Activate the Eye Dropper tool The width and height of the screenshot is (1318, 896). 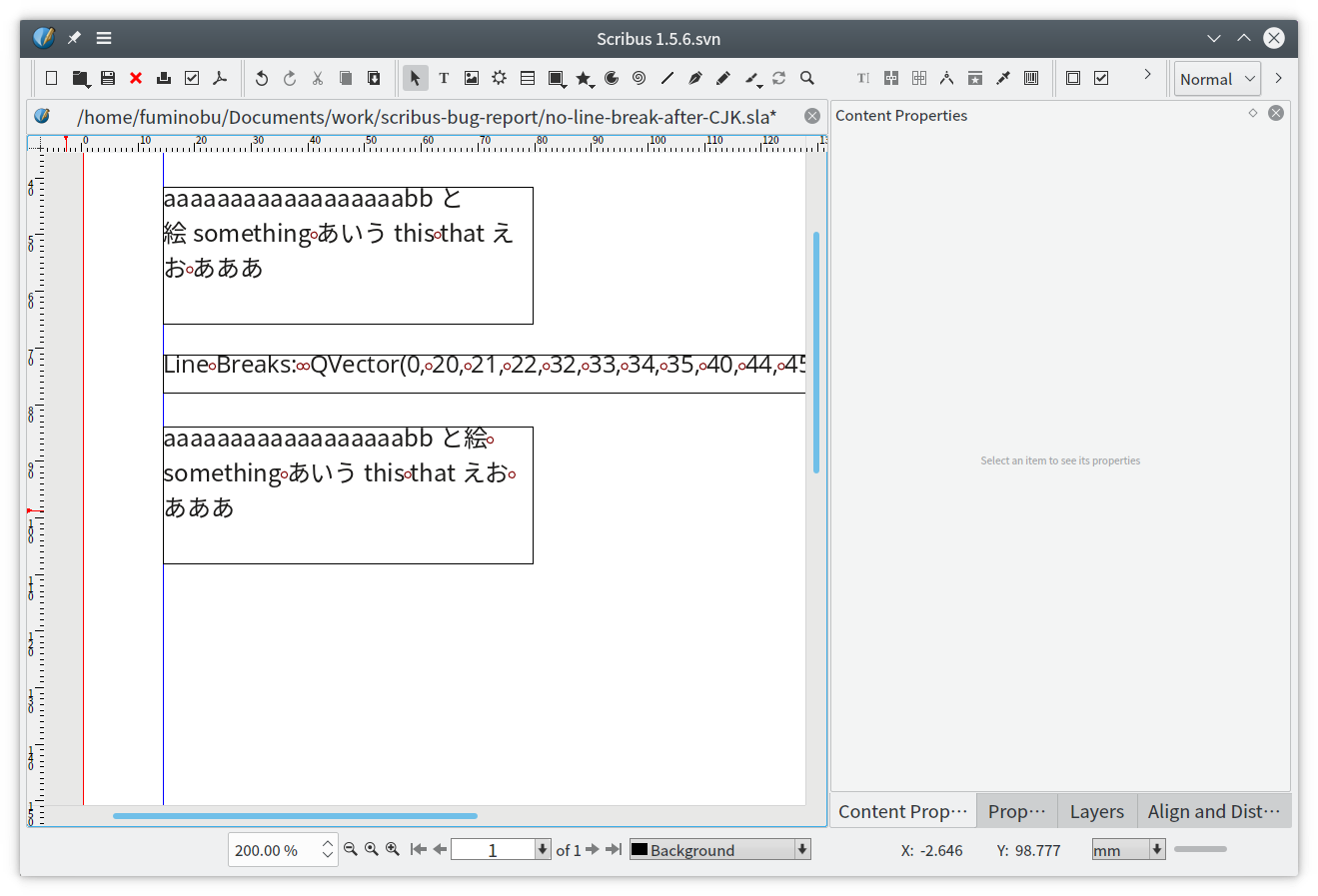tap(1003, 78)
